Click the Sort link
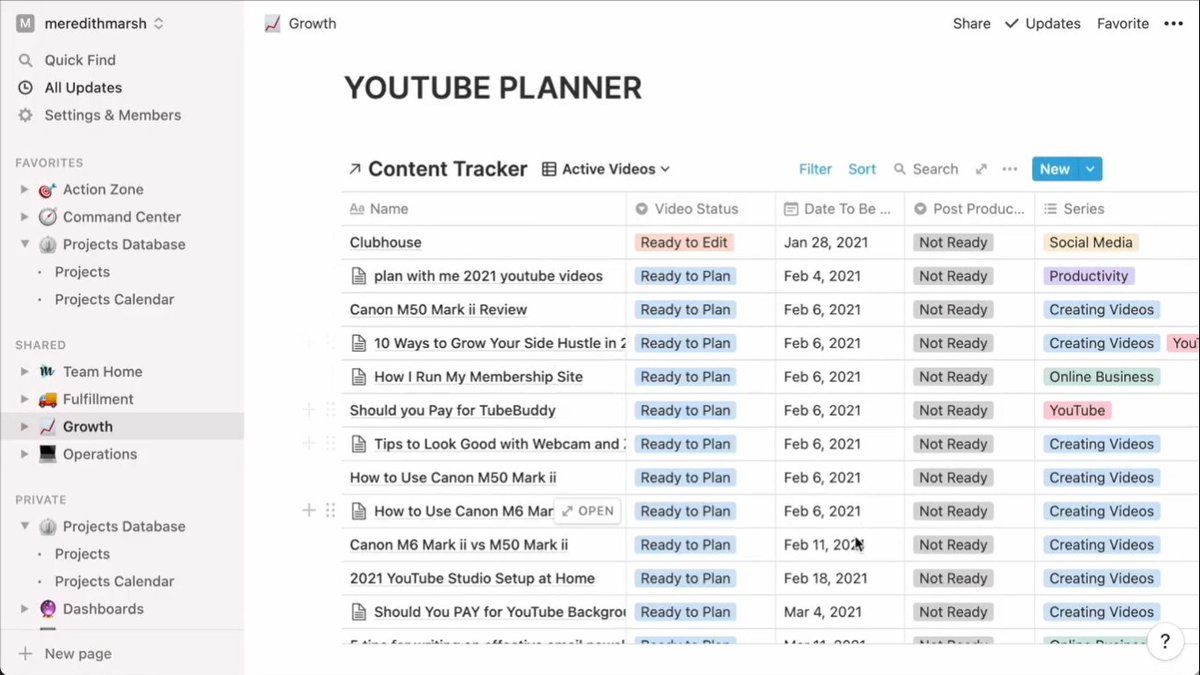This screenshot has width=1200, height=675. 862,169
